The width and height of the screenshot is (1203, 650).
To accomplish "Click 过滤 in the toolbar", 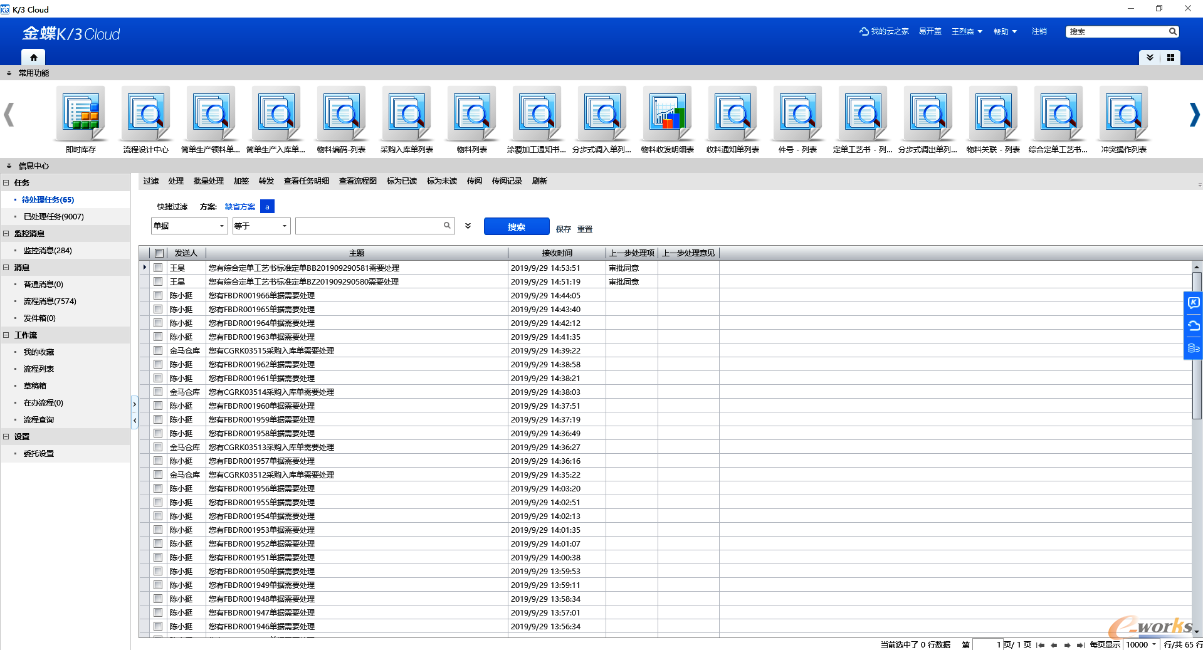I will pyautogui.click(x=151, y=181).
